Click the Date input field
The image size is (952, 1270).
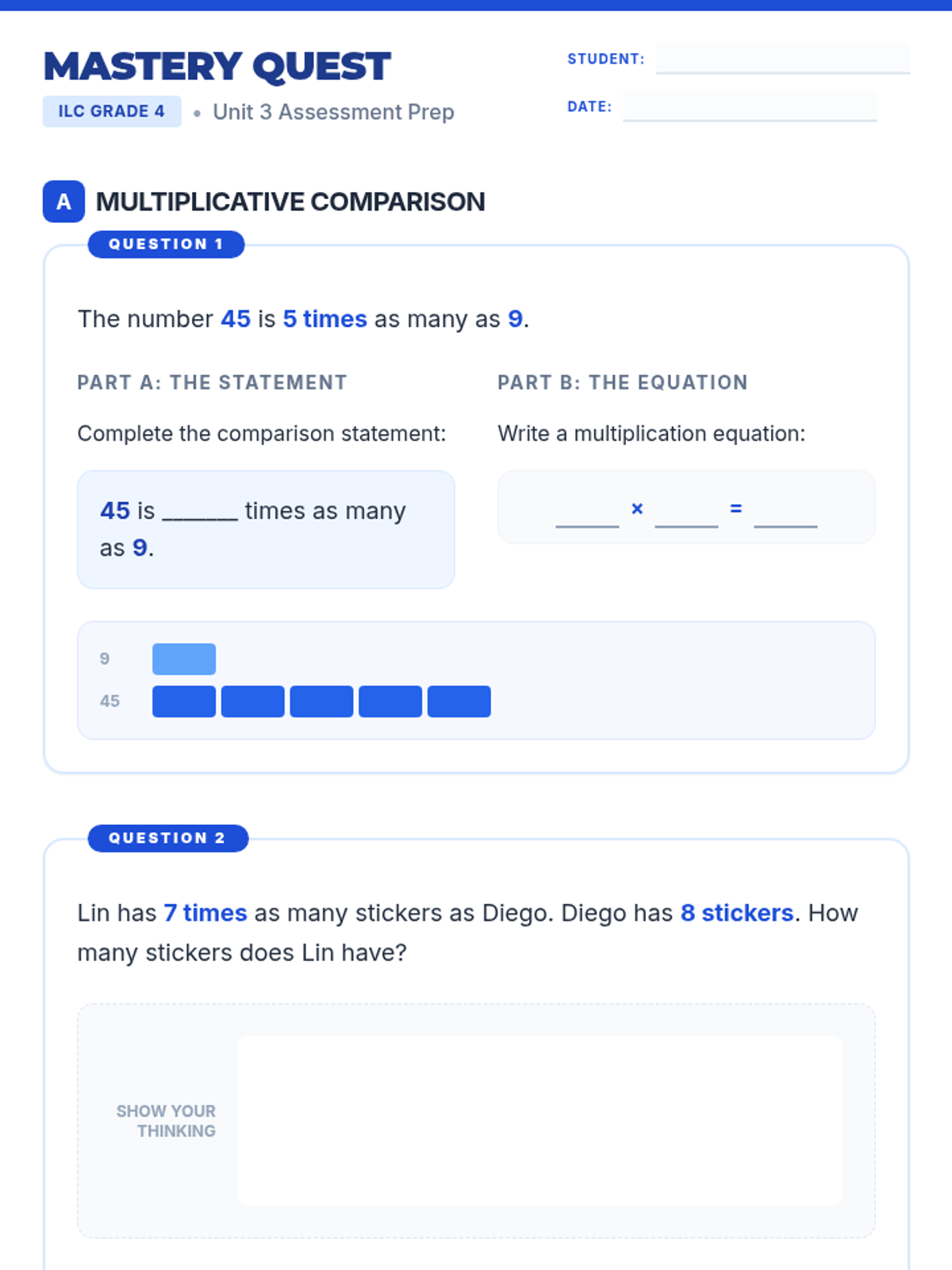(750, 106)
